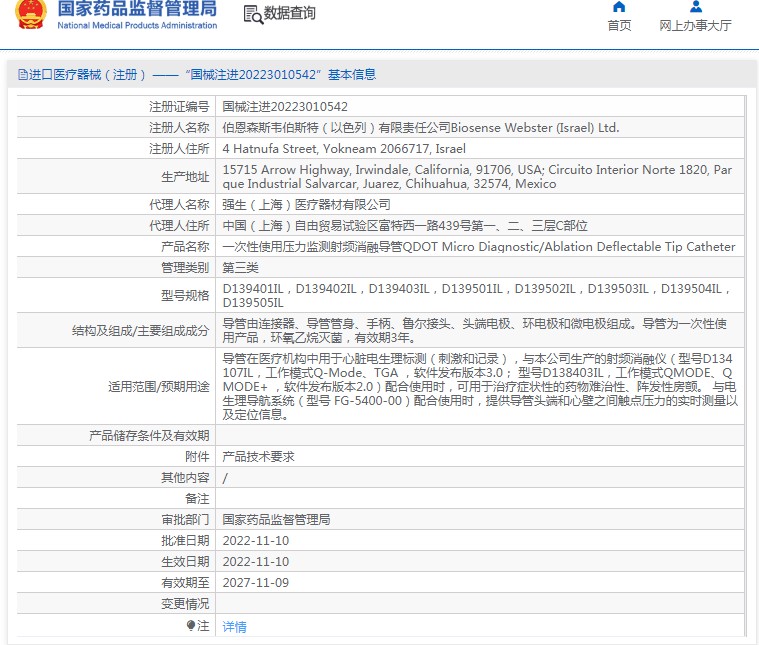Click the 适用范围/预期用途 label
The width and height of the screenshot is (759, 645).
159,386
